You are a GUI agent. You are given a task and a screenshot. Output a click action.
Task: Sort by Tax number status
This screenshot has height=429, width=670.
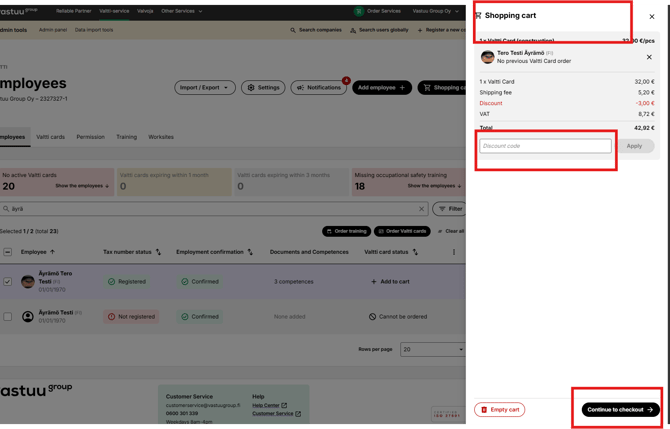[132, 252]
